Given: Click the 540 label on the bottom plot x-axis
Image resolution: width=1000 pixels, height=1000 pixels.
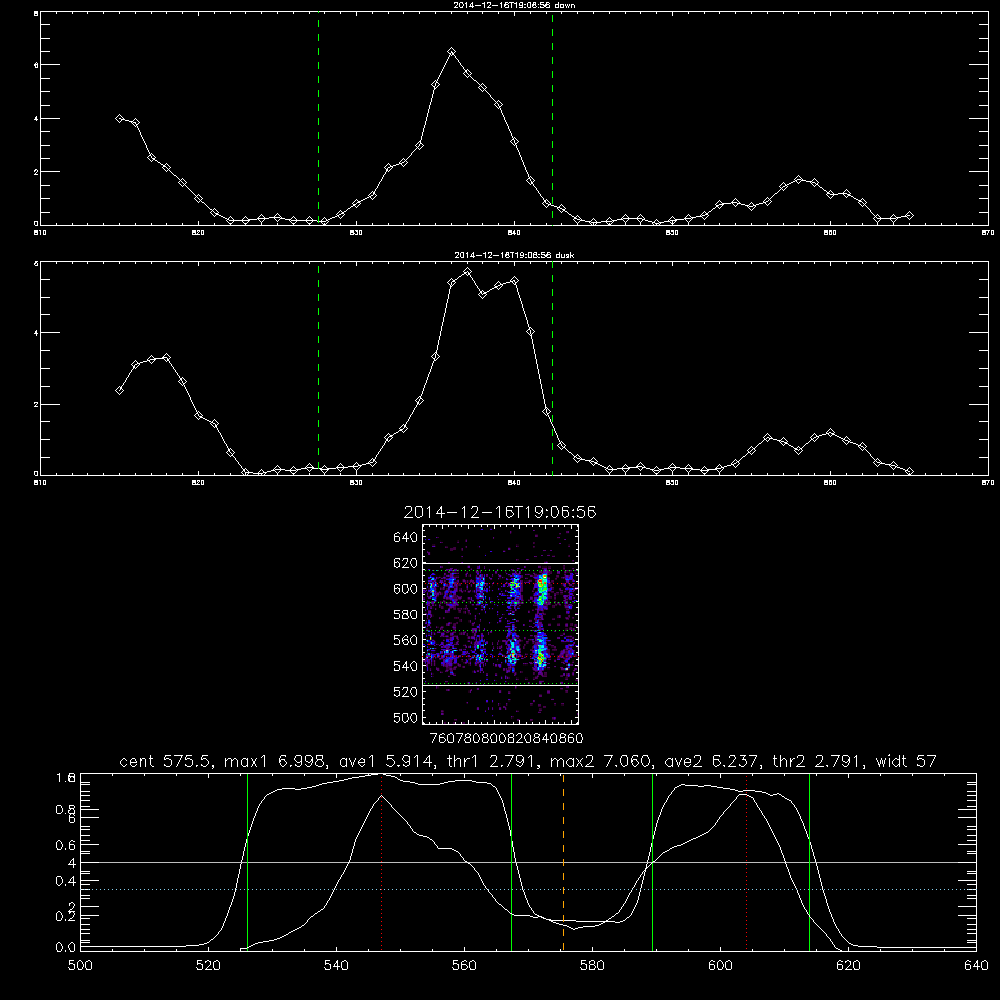Looking at the screenshot, I should [x=336, y=966].
